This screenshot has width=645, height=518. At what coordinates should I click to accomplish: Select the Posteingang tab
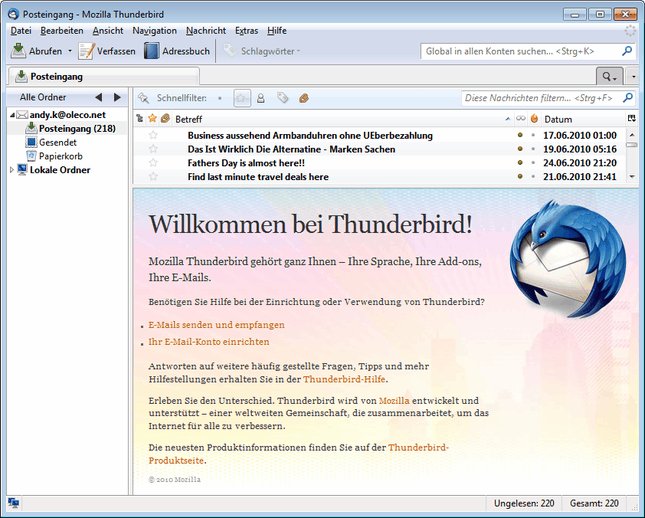tap(103, 77)
